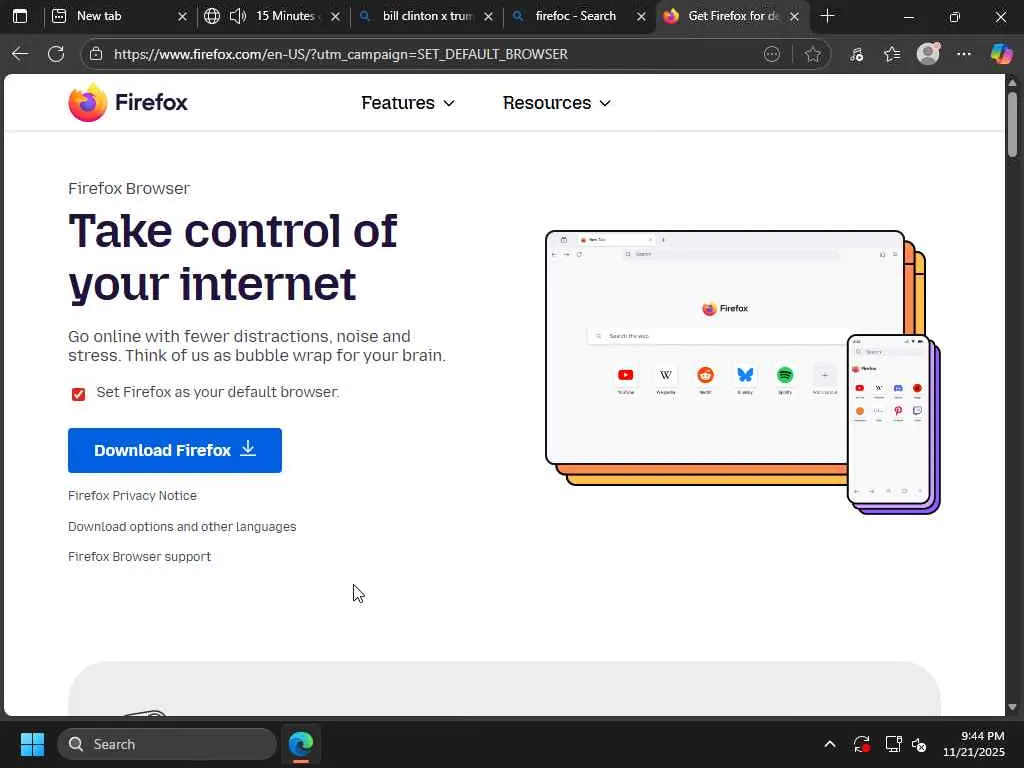Open the browser profile avatar
Screen dimensions: 1024x768
coord(928,54)
